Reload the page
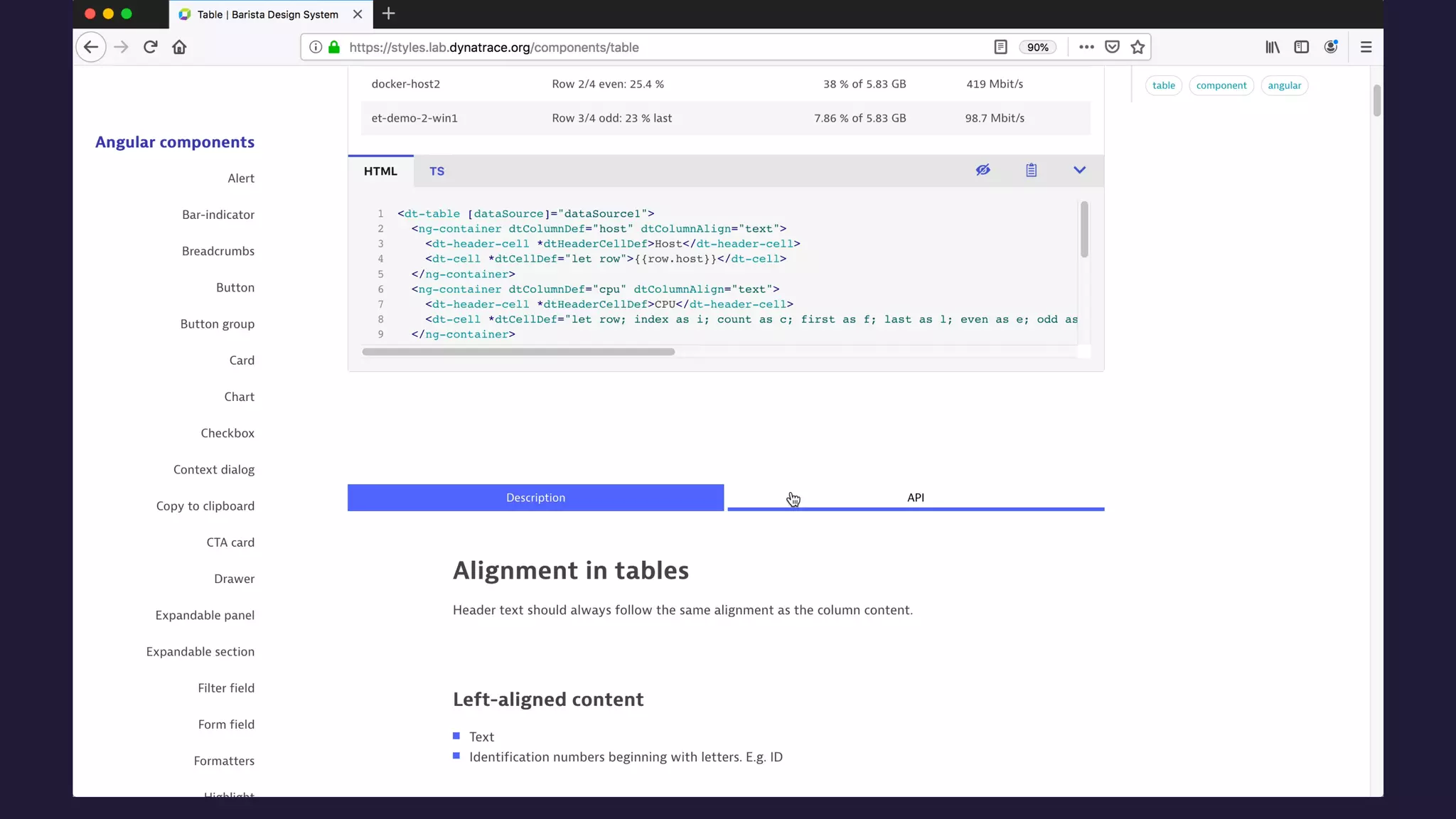This screenshot has width=1456, height=819. coord(150,47)
